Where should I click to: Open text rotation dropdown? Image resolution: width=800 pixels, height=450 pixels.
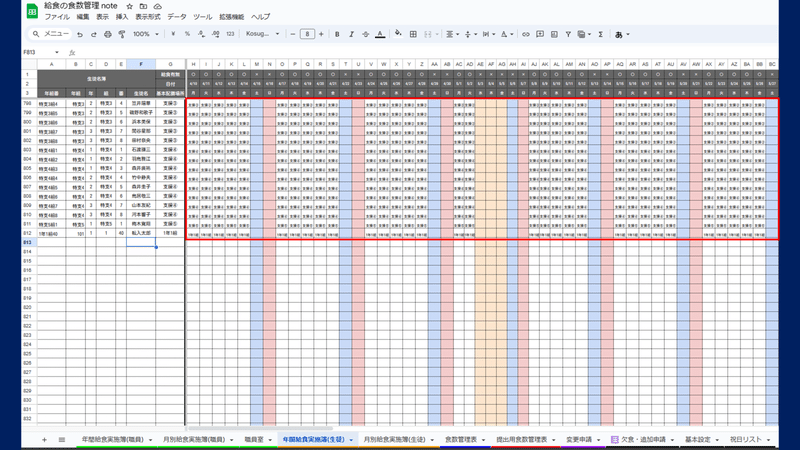pyautogui.click(x=507, y=34)
